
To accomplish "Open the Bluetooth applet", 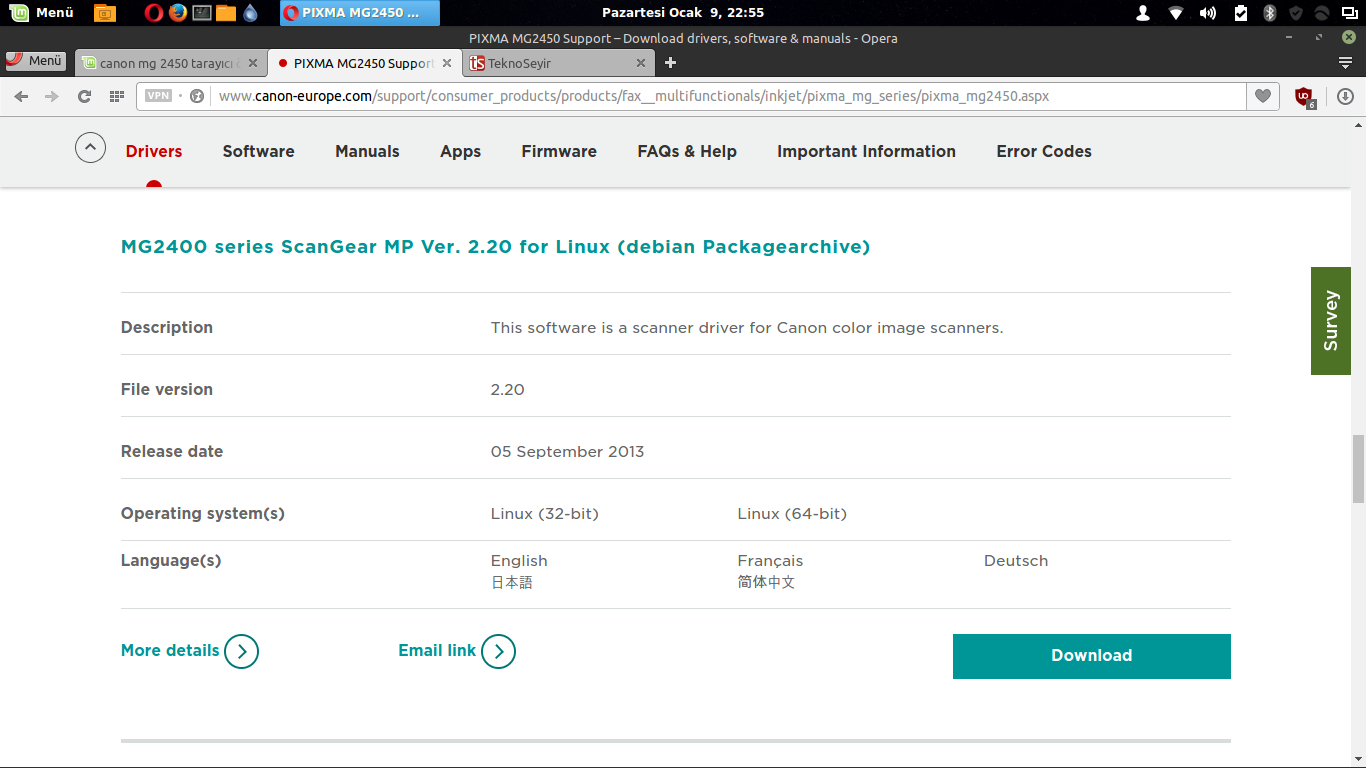I will pyautogui.click(x=1270, y=13).
